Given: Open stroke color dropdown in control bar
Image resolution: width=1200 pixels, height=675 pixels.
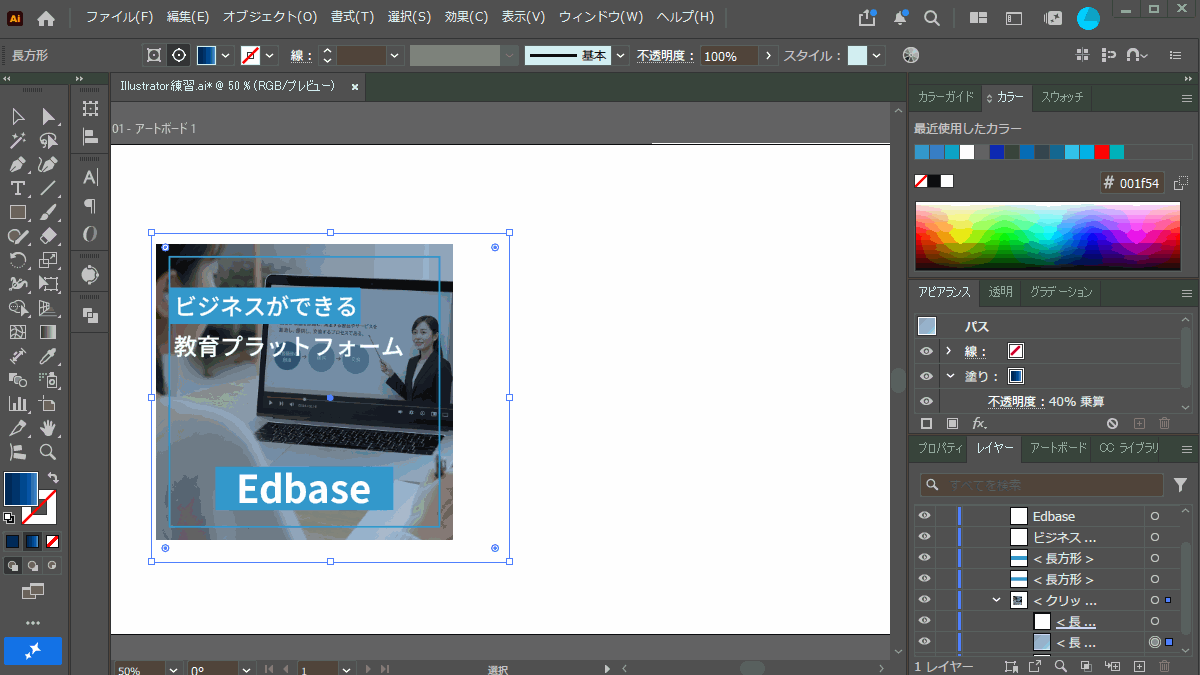Looking at the screenshot, I should 272,56.
